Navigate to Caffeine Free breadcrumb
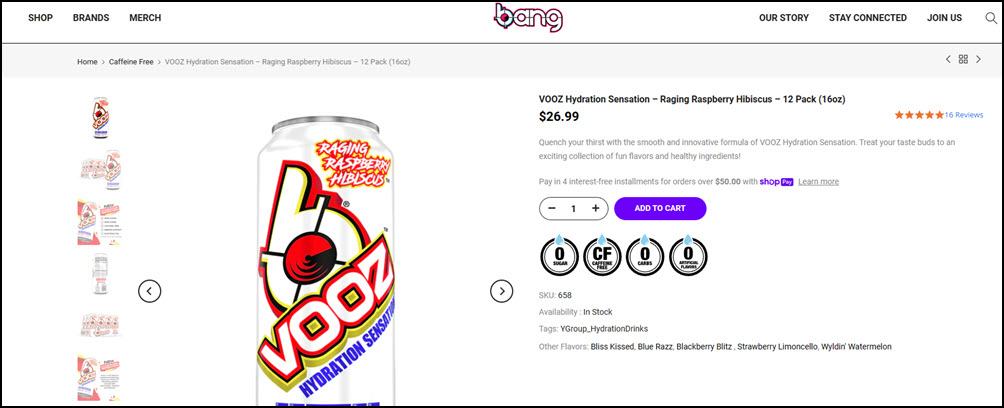This screenshot has height=408, width=1004. (131, 62)
